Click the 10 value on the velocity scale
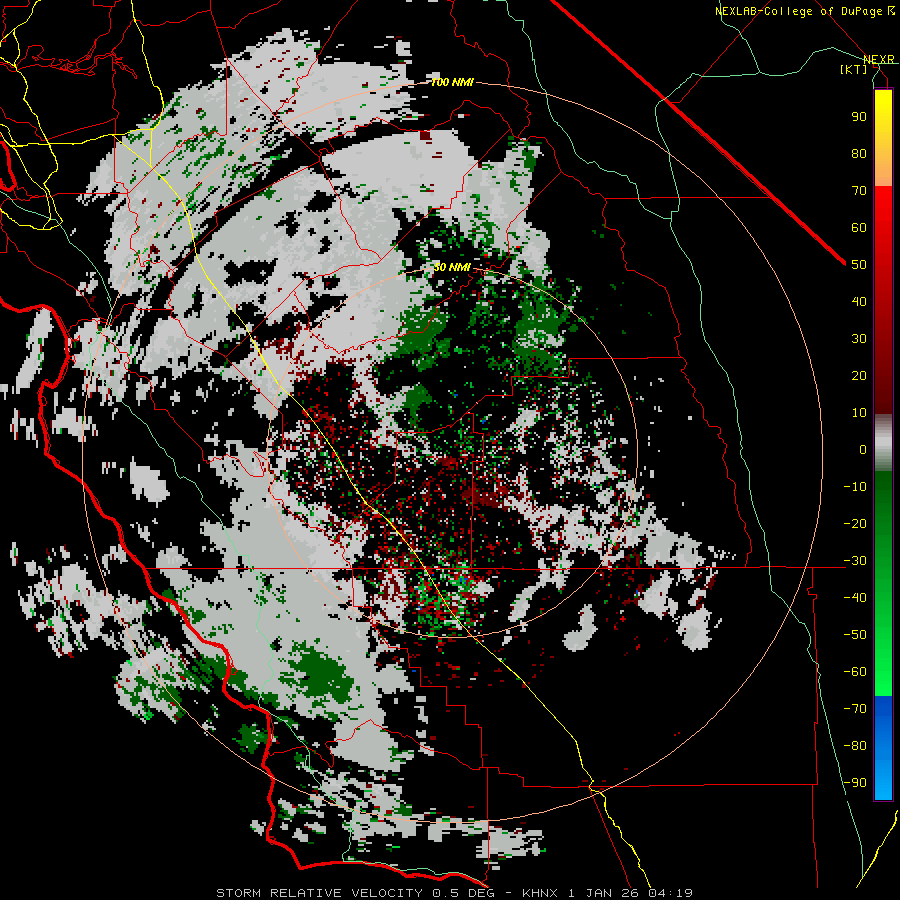The height and width of the screenshot is (900, 900). coord(859,413)
